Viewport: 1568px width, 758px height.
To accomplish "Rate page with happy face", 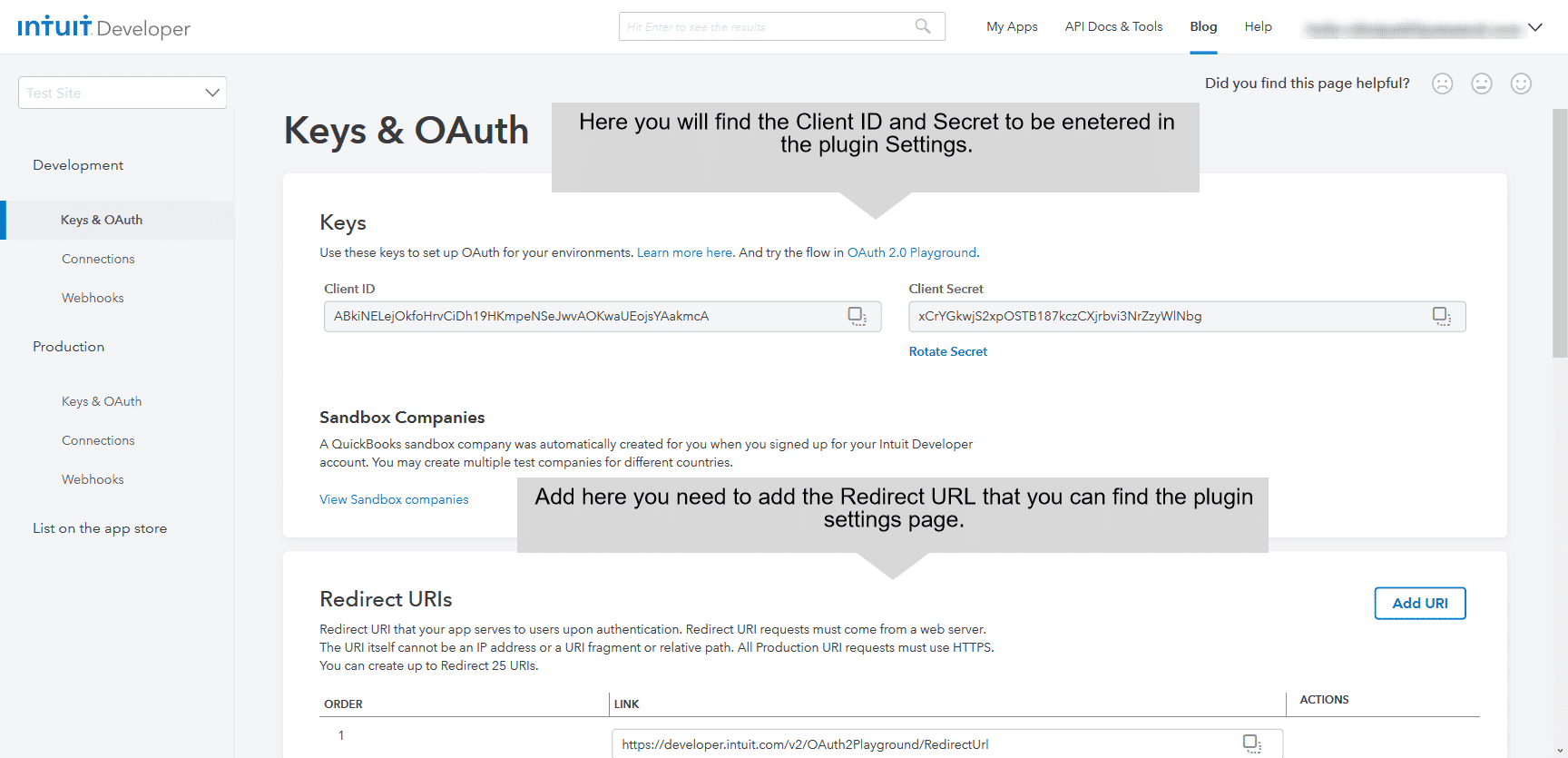I will click(1521, 84).
